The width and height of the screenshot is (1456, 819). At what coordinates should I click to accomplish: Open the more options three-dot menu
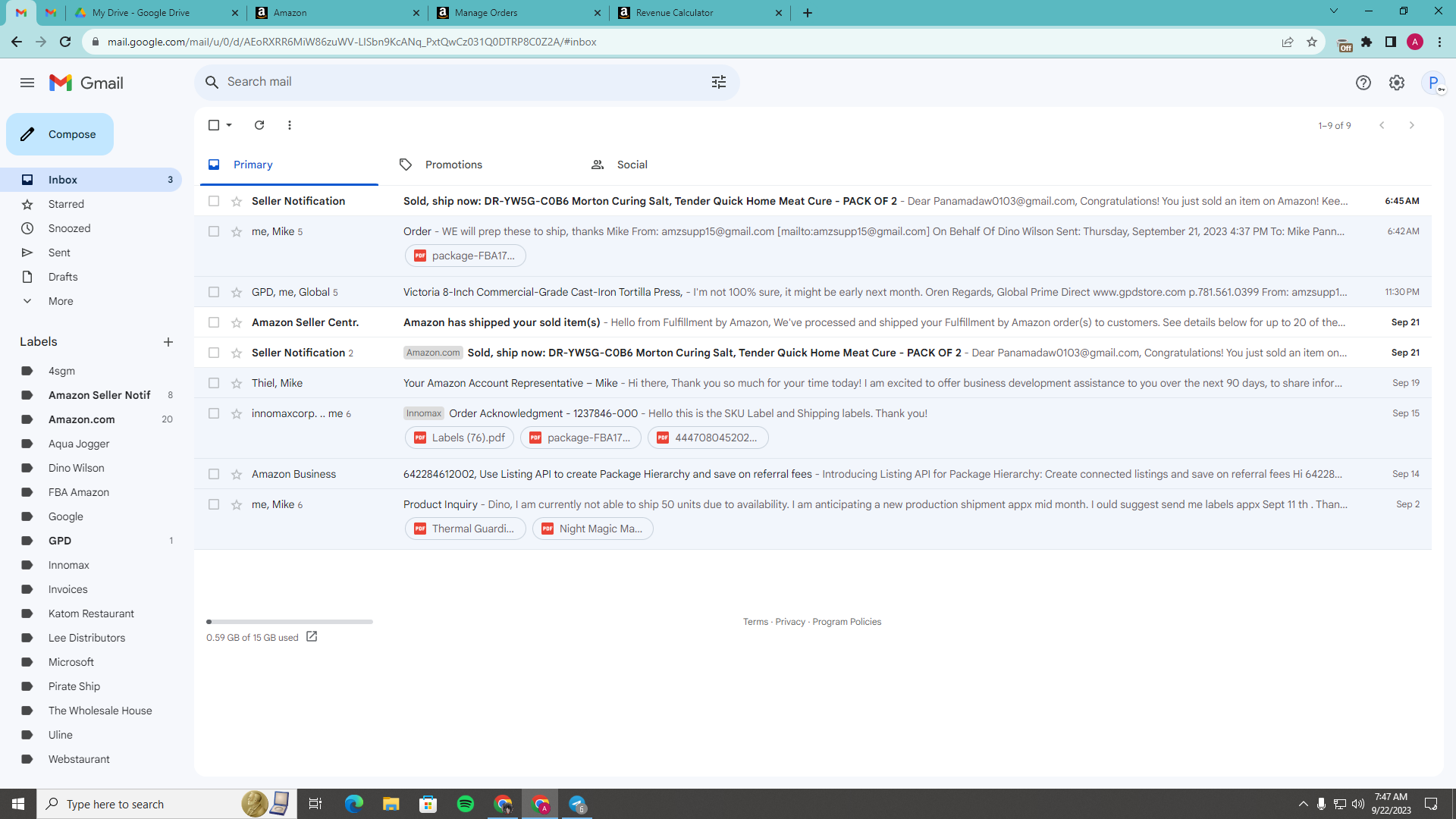point(290,125)
